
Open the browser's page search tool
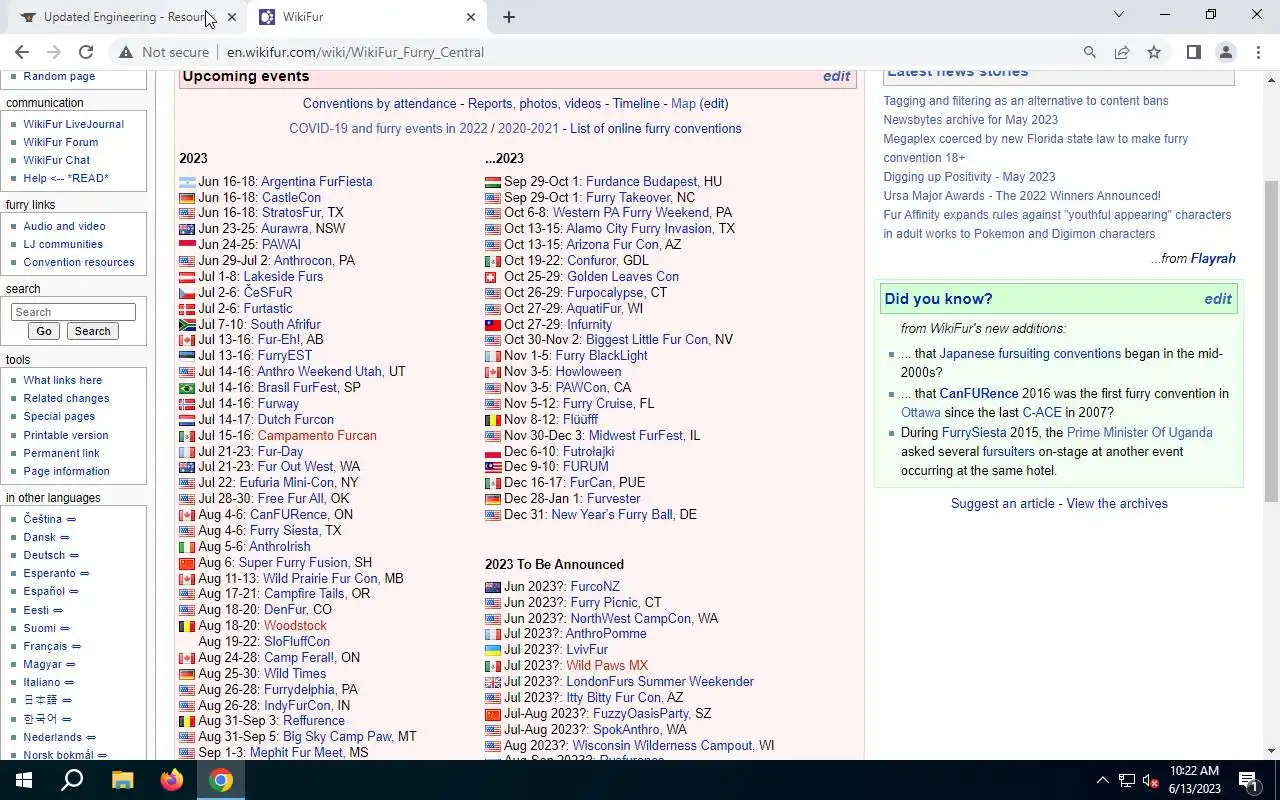click(1090, 52)
